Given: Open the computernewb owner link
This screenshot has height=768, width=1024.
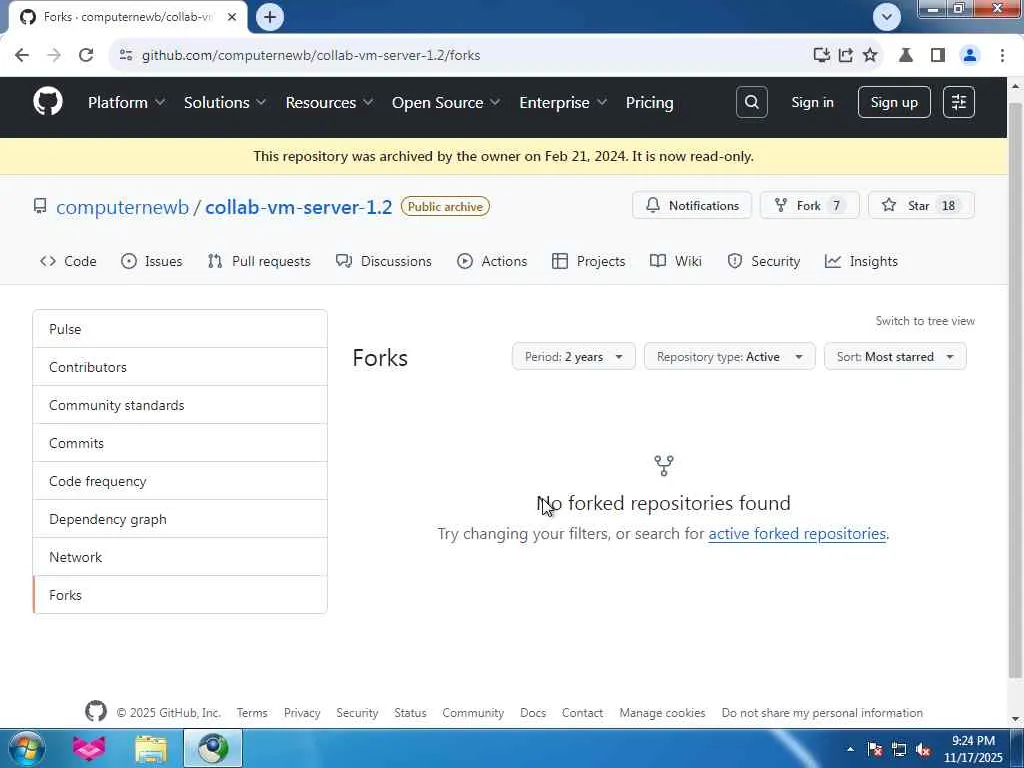Looking at the screenshot, I should pos(122,207).
